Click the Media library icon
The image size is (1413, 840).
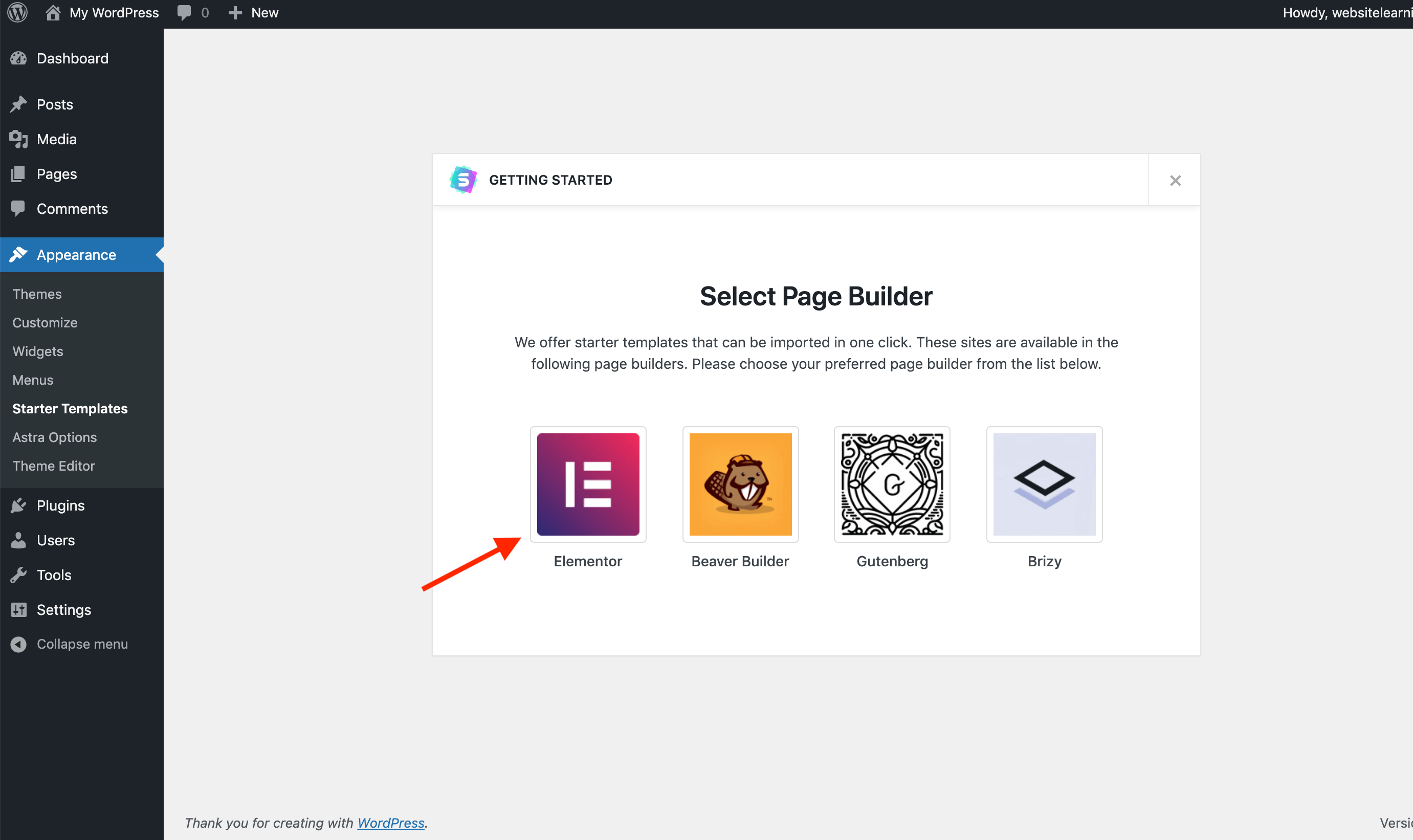19,139
